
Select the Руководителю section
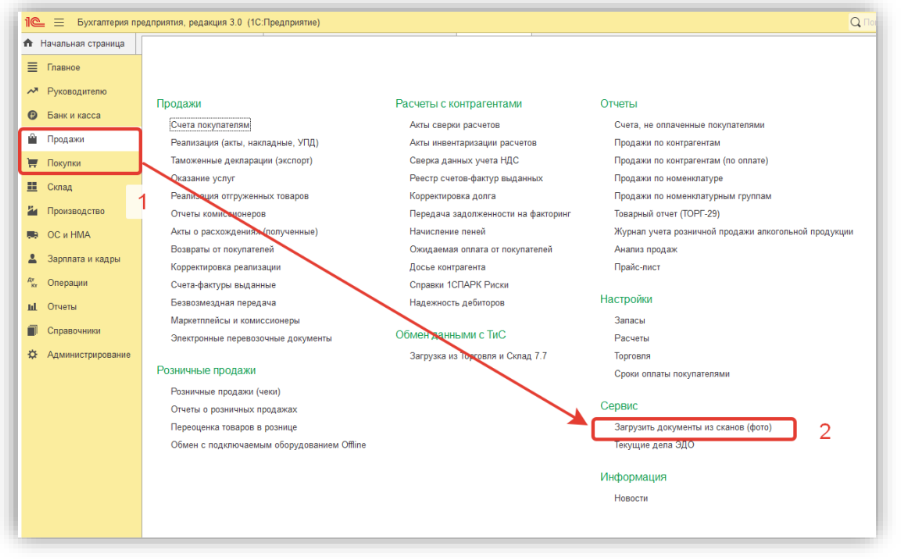click(x=77, y=91)
